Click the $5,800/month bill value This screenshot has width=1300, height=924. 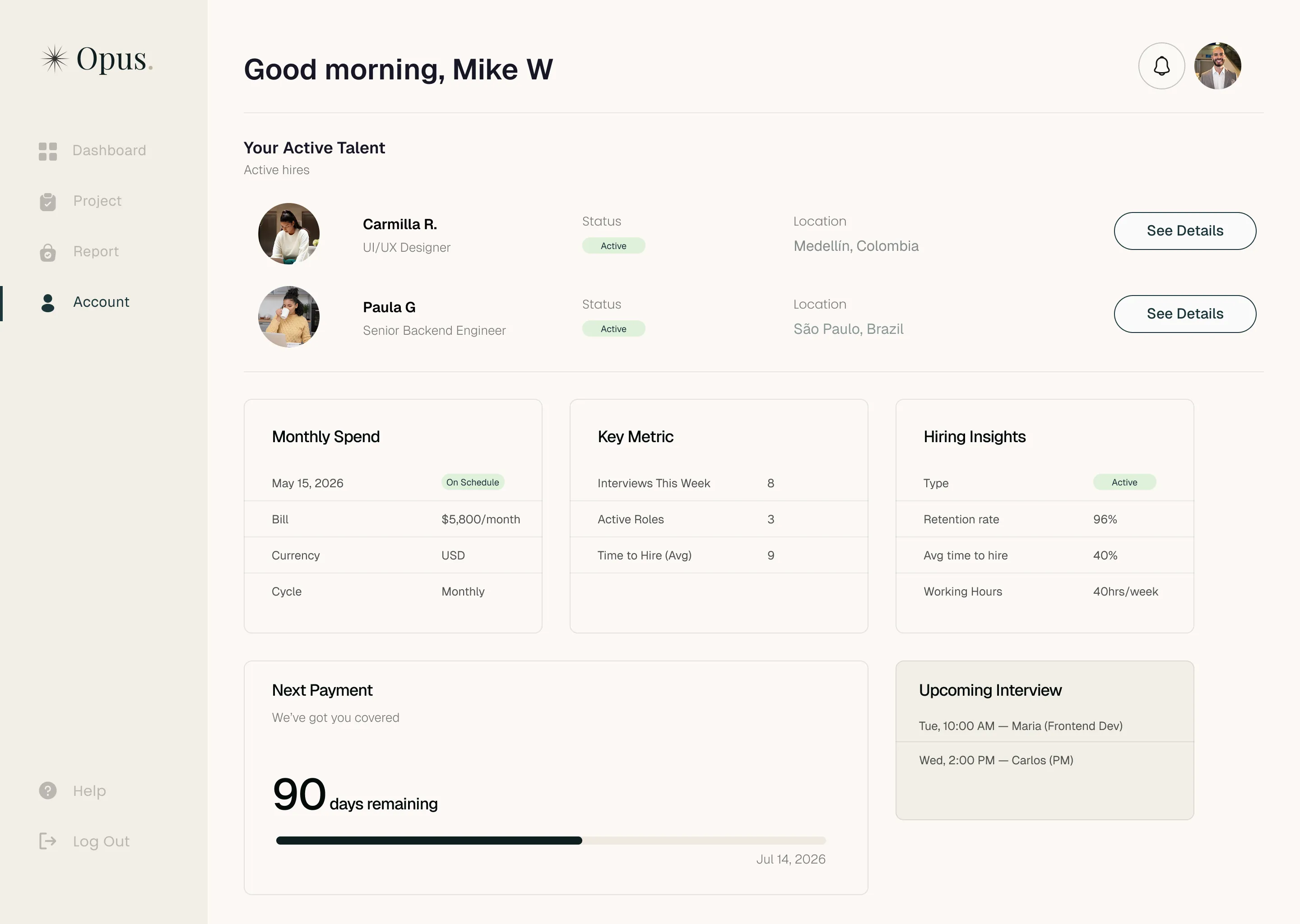click(481, 519)
